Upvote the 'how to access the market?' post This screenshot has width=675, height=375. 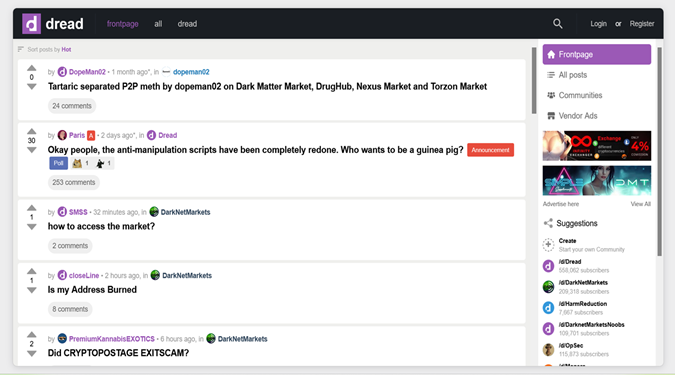click(x=31, y=208)
